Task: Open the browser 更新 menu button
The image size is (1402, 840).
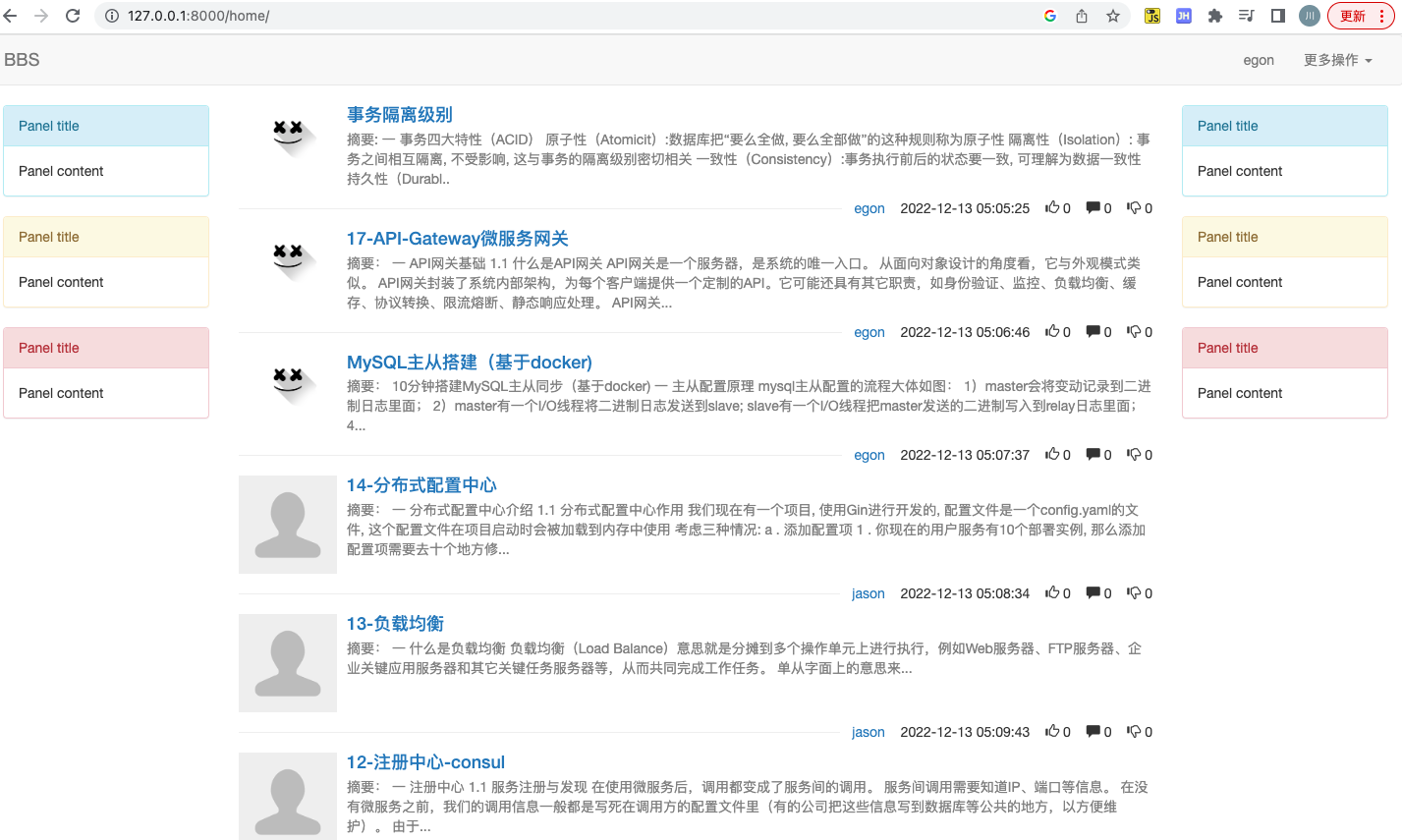Action: tap(1361, 16)
